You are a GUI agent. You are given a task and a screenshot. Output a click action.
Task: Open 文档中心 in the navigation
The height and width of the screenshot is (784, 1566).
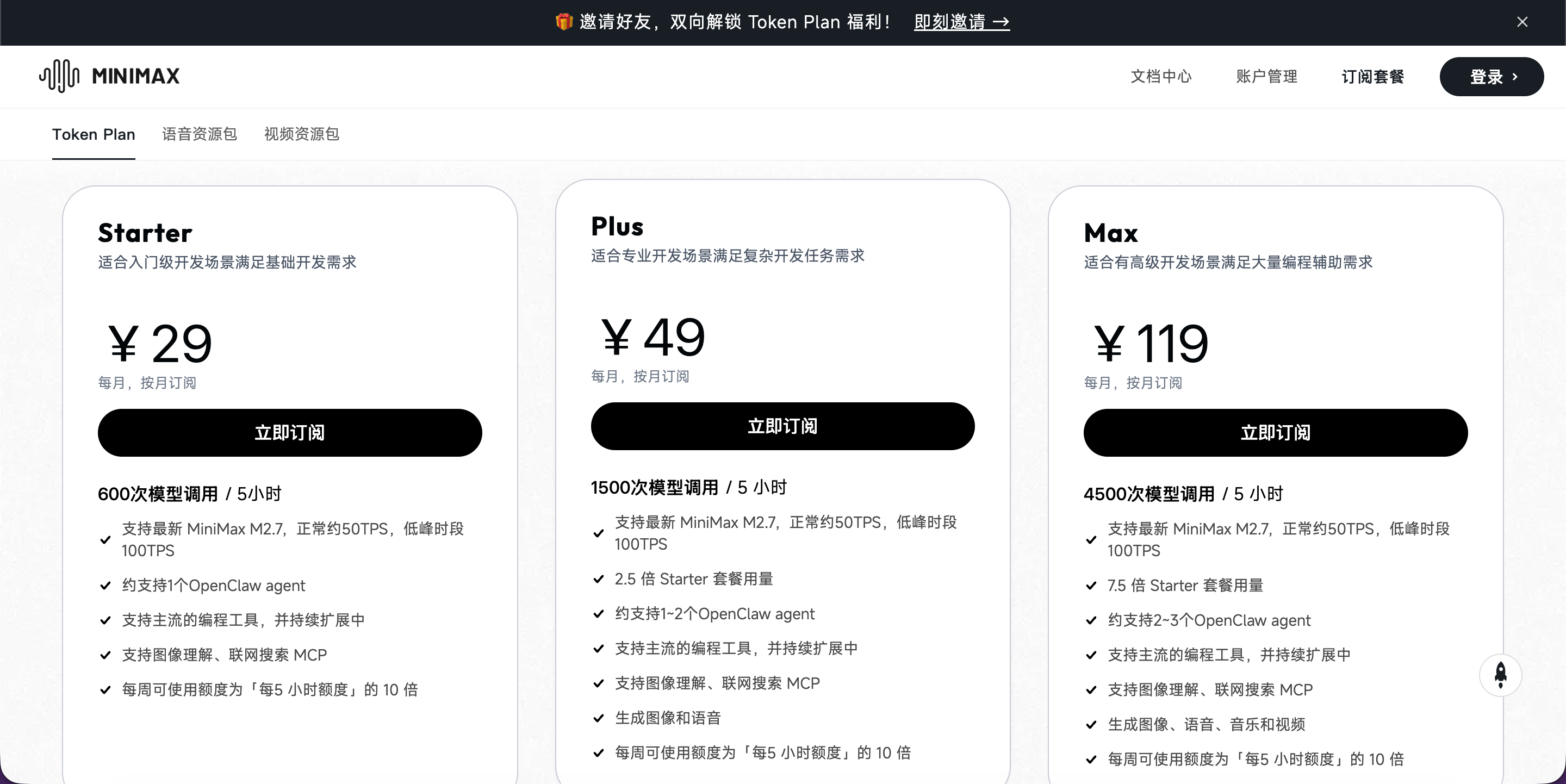pos(1160,77)
